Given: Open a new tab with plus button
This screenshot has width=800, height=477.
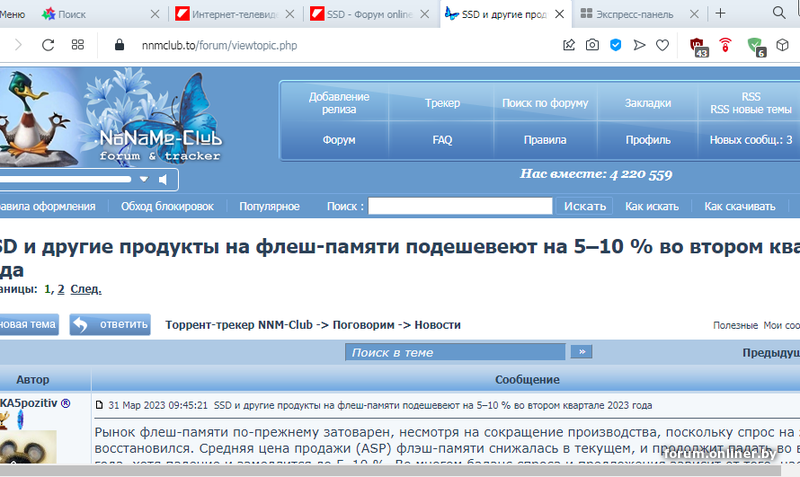Looking at the screenshot, I should click(720, 13).
